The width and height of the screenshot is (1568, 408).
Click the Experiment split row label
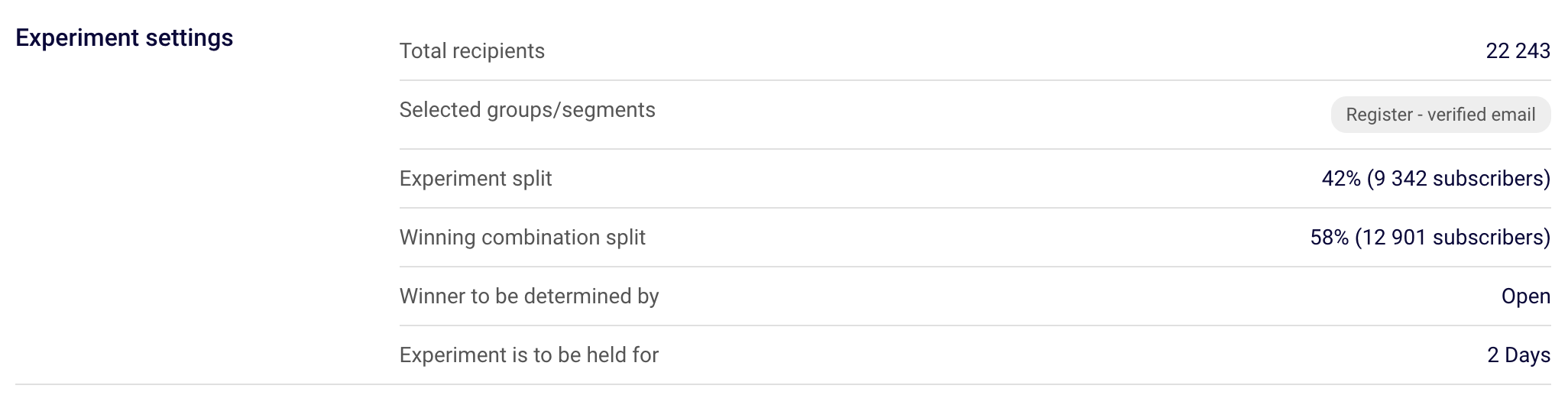click(x=475, y=179)
